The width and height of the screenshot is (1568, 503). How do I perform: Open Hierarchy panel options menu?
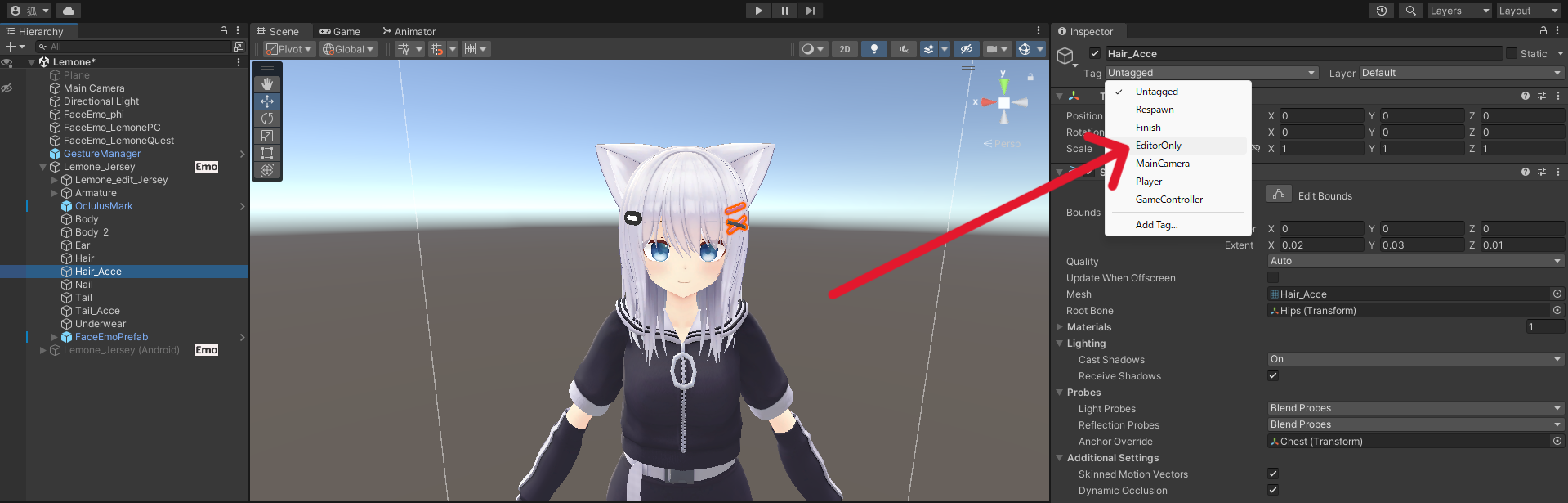point(238,30)
